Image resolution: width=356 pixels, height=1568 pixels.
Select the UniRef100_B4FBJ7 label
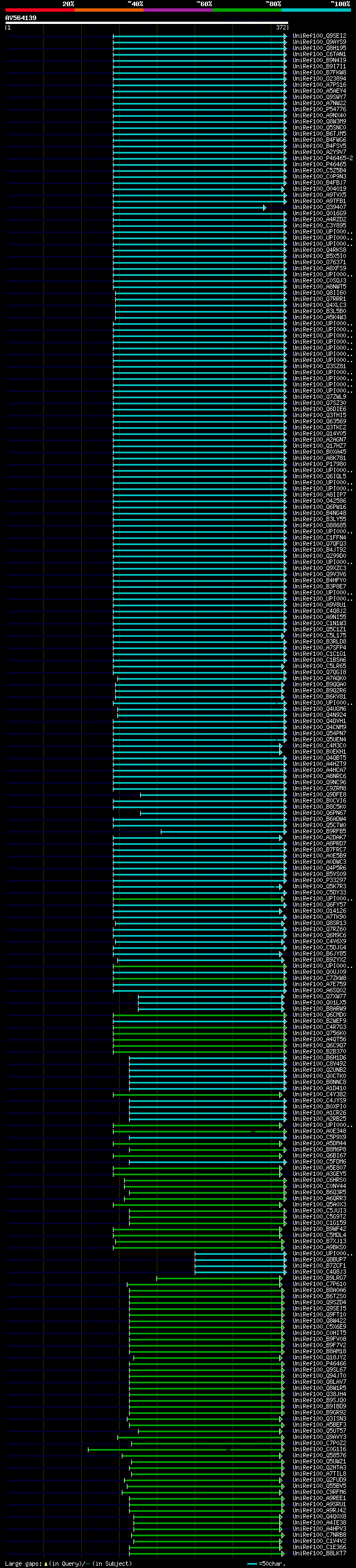[319, 182]
